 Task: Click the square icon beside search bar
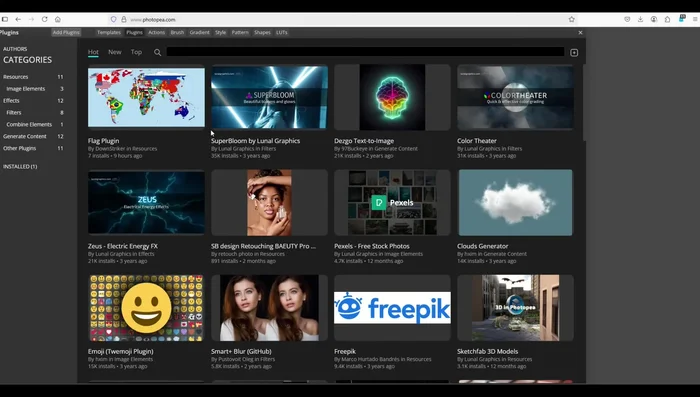click(574, 53)
